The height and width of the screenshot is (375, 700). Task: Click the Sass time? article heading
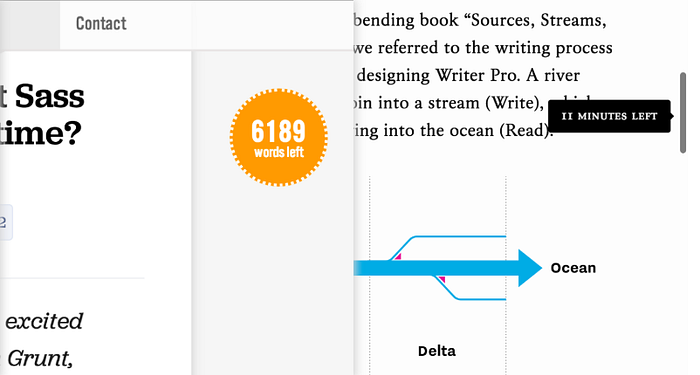point(41,115)
